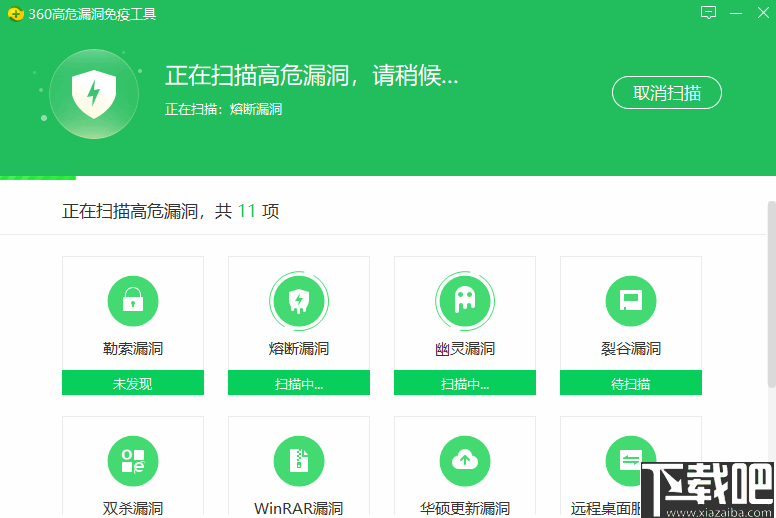
Task: Minimize the 360 tool window
Action: 736,13
